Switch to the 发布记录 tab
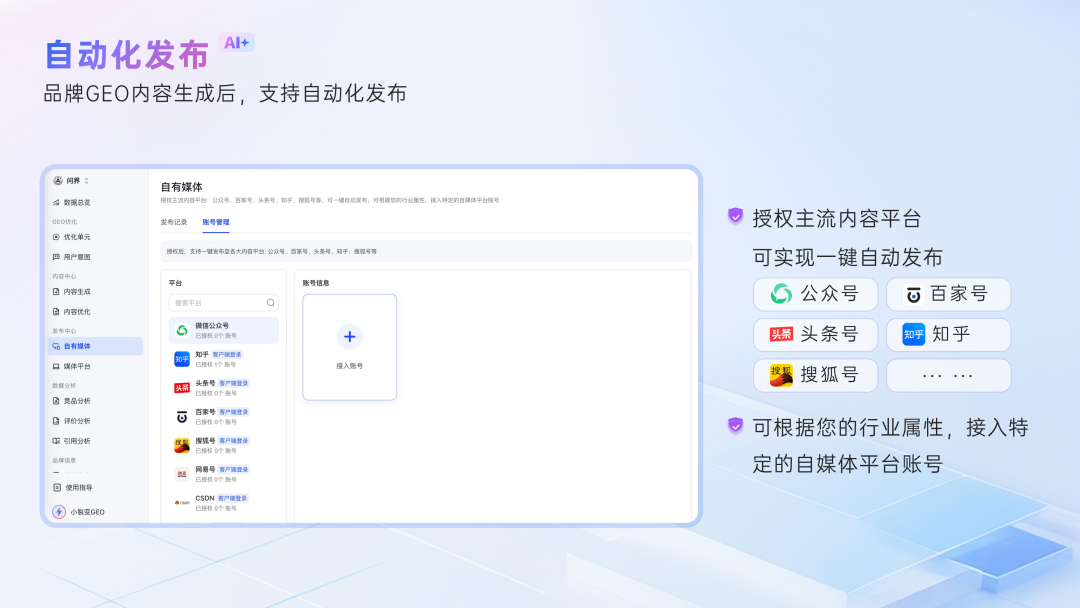Screen dimensions: 1080x608 (174, 221)
